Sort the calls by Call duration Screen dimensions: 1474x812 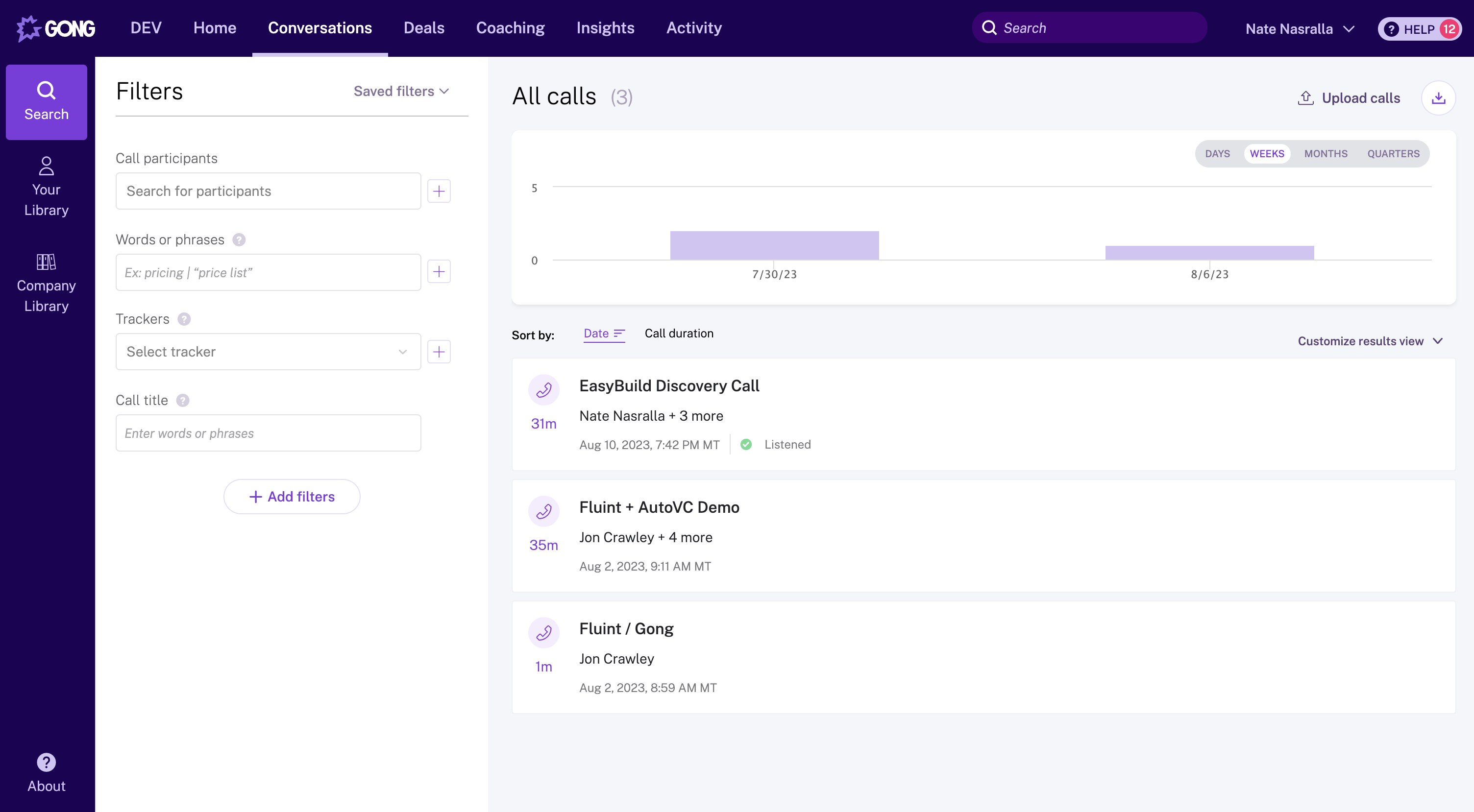click(x=679, y=334)
